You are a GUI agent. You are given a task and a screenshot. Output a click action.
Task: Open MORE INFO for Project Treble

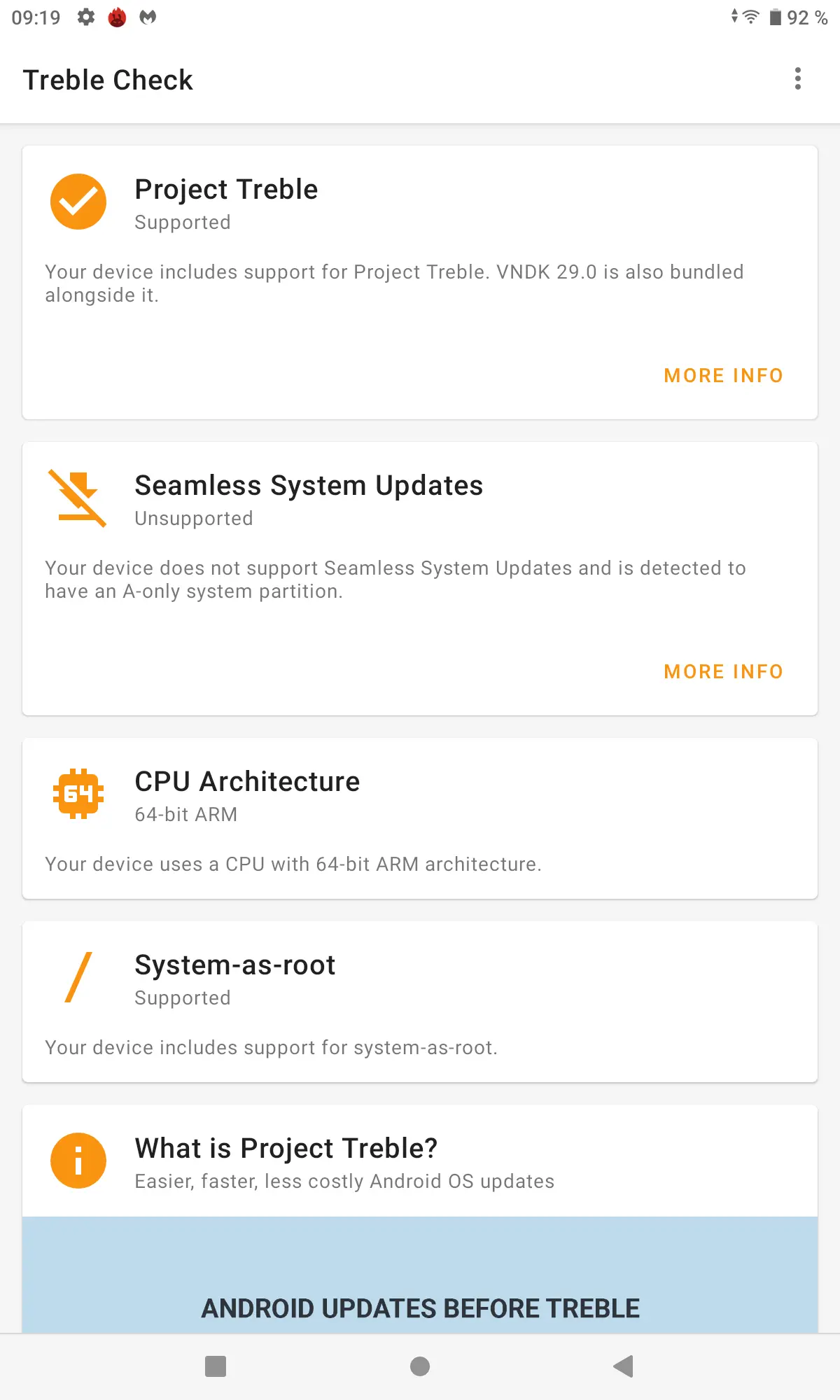tap(724, 376)
